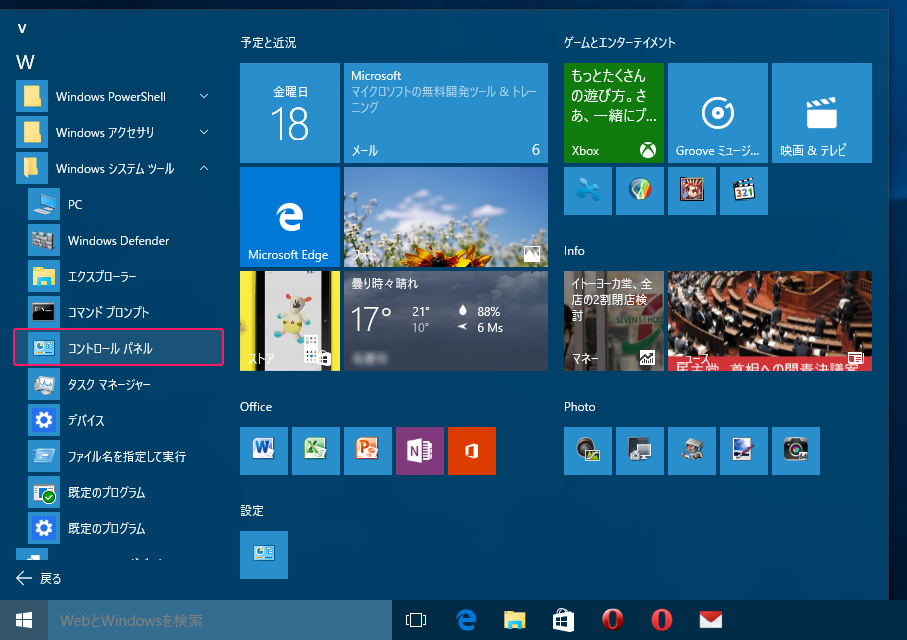
Task: Open PC from the system tools list
Action: pos(119,204)
